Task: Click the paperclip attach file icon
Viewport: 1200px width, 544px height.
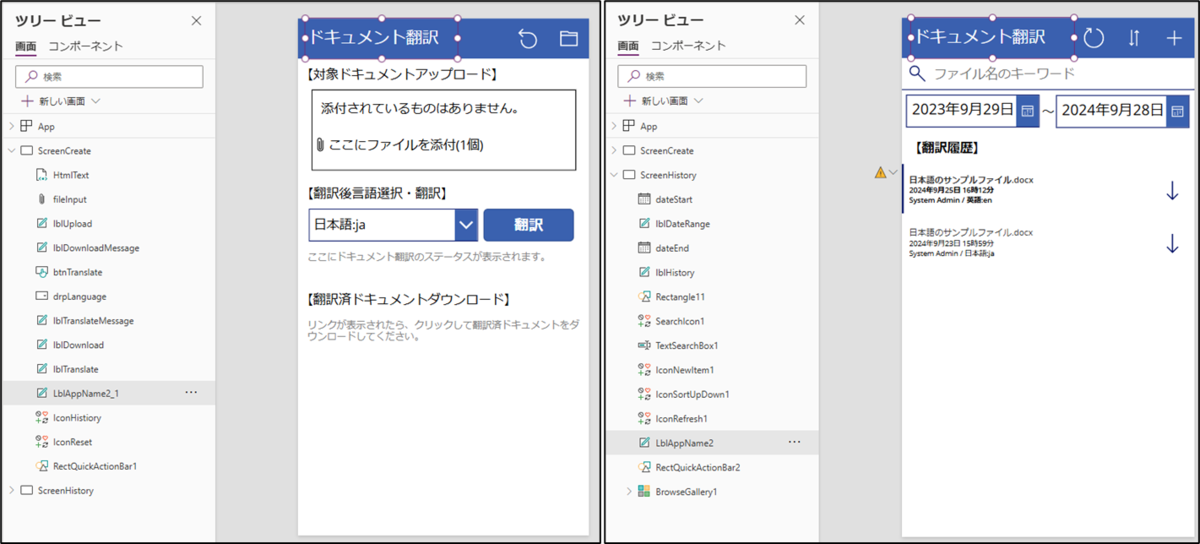Action: pos(320,145)
